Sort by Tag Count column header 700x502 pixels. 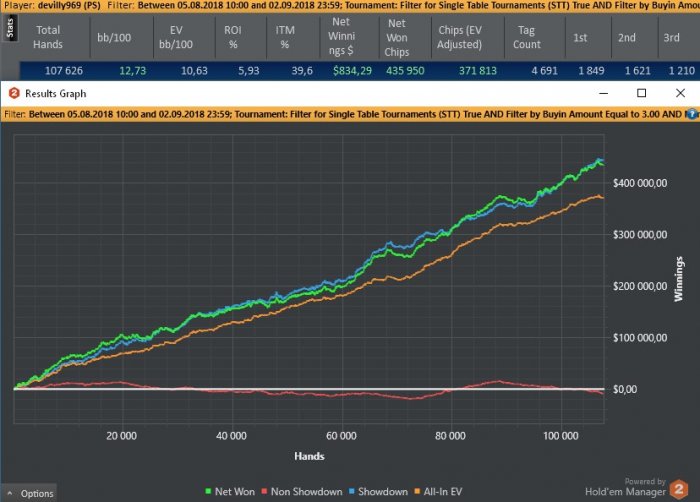pyautogui.click(x=527, y=37)
